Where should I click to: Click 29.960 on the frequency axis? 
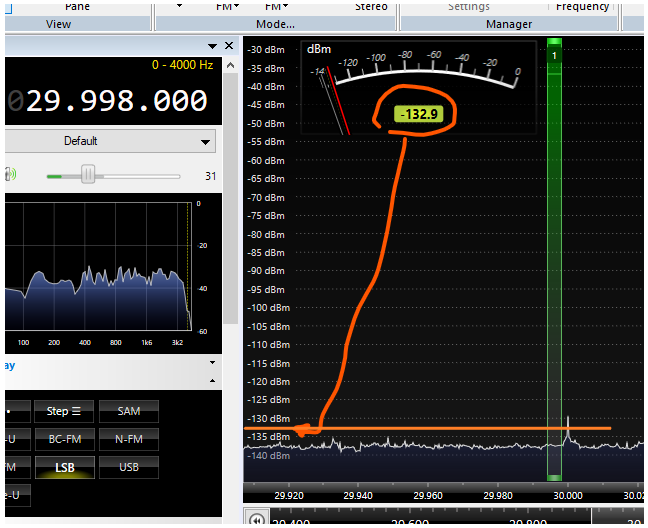point(428,495)
